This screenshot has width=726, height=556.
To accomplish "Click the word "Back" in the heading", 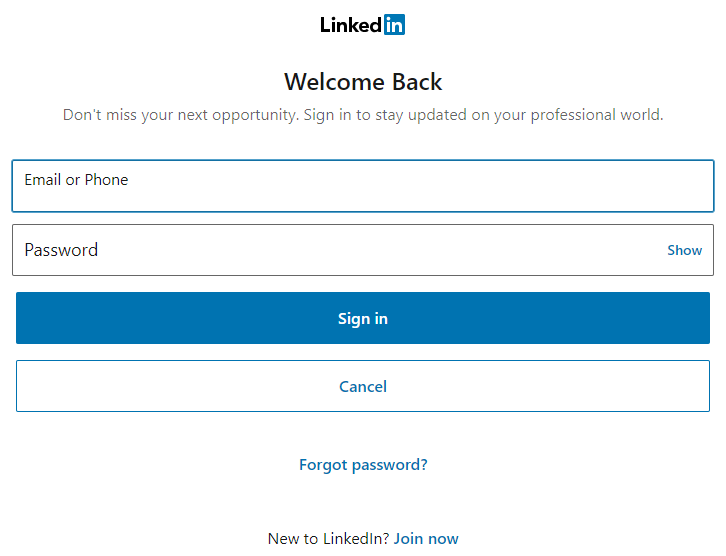I will coord(417,82).
